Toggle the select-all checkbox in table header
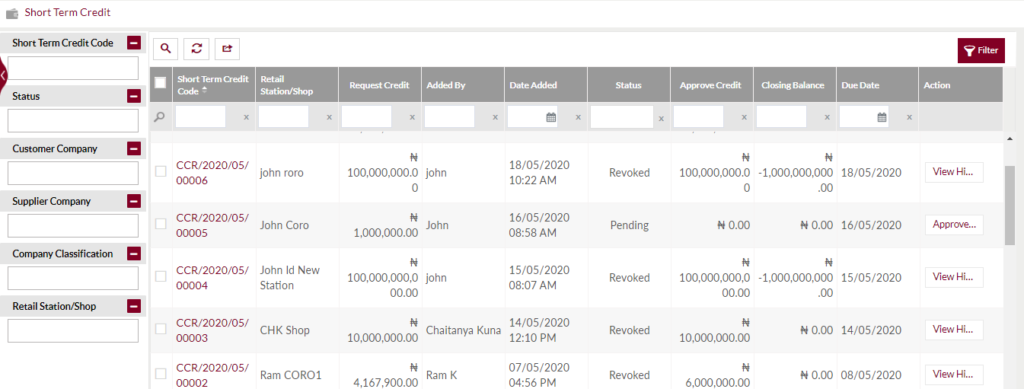1024x389 pixels. pyautogui.click(x=161, y=83)
